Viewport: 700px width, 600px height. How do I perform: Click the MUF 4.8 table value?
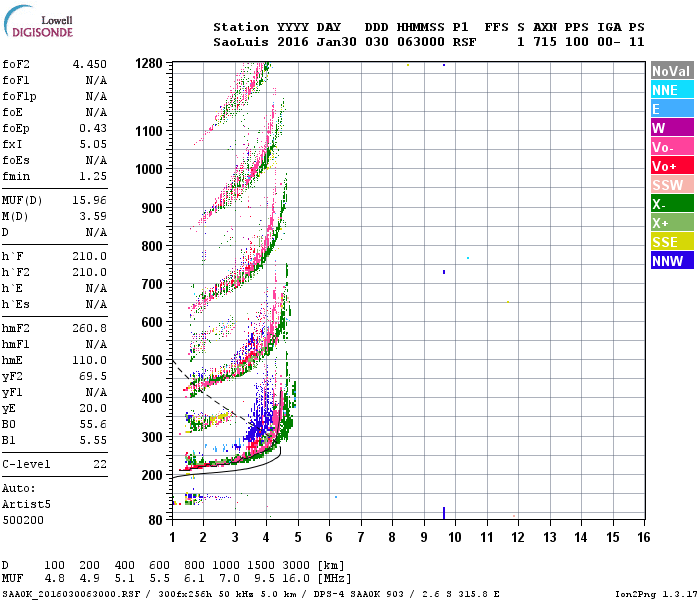(x=54, y=579)
